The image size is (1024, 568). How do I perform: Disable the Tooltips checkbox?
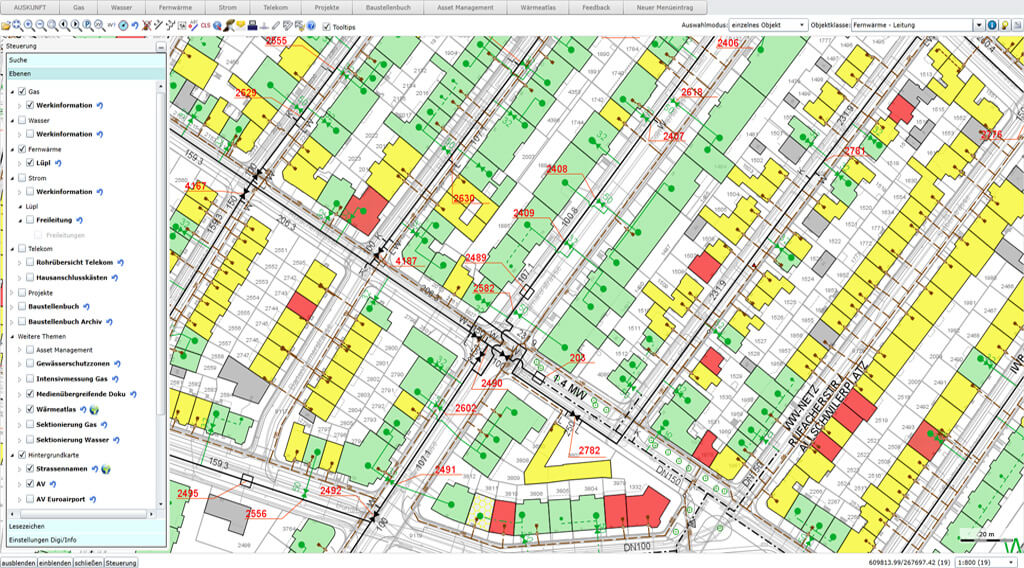326,26
